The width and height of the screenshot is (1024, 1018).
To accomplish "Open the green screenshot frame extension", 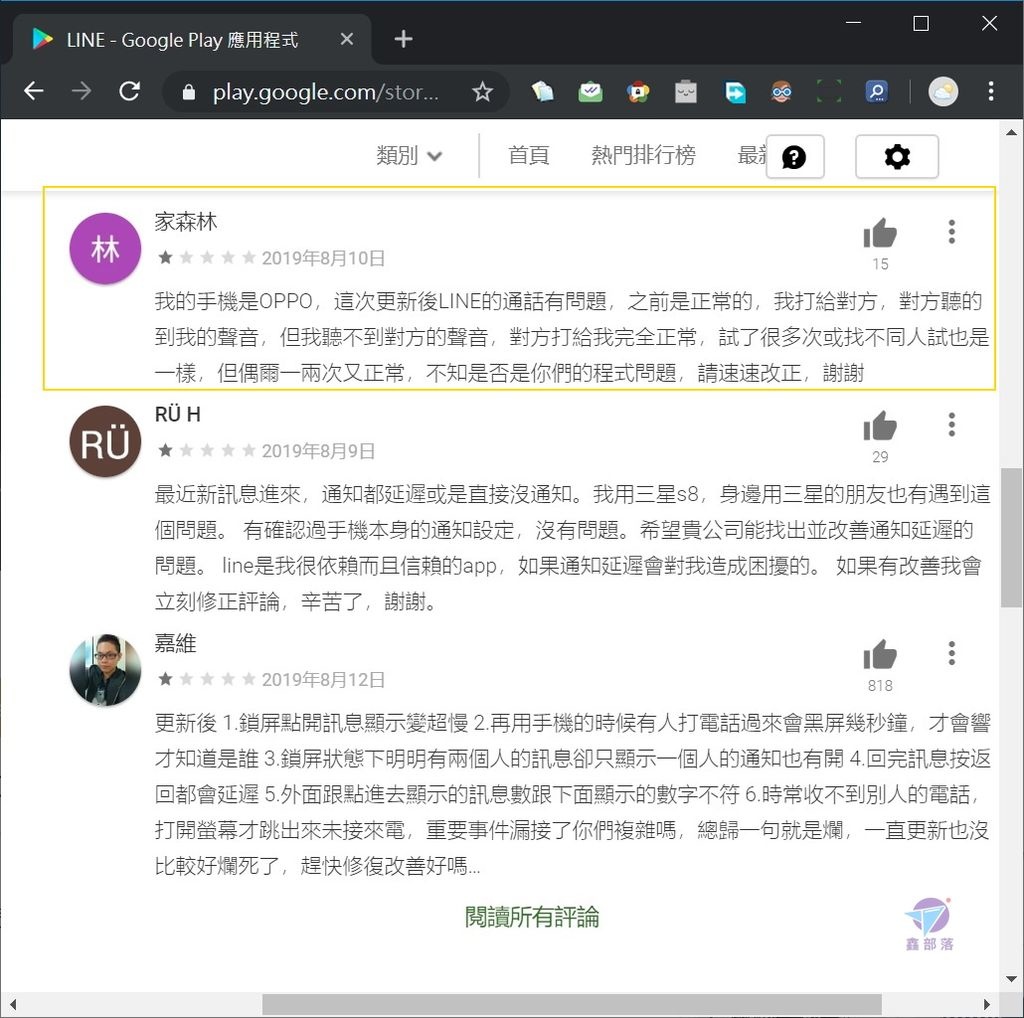I will click(829, 91).
